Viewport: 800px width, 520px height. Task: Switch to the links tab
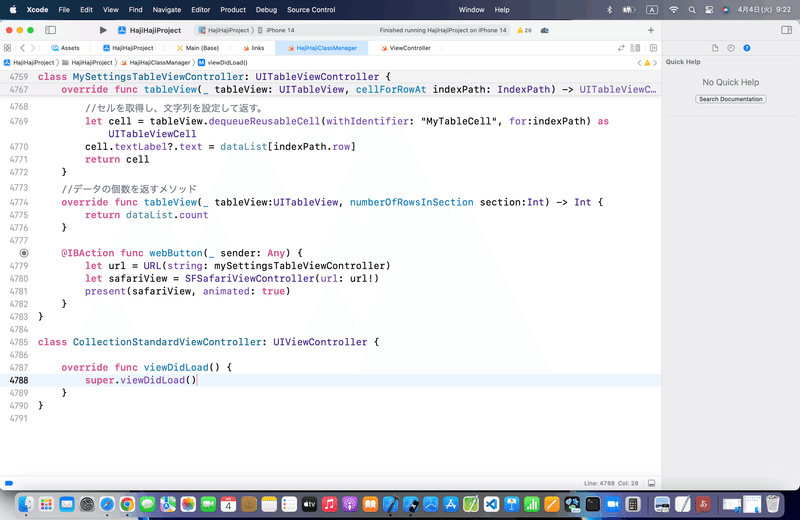[x=254, y=48]
